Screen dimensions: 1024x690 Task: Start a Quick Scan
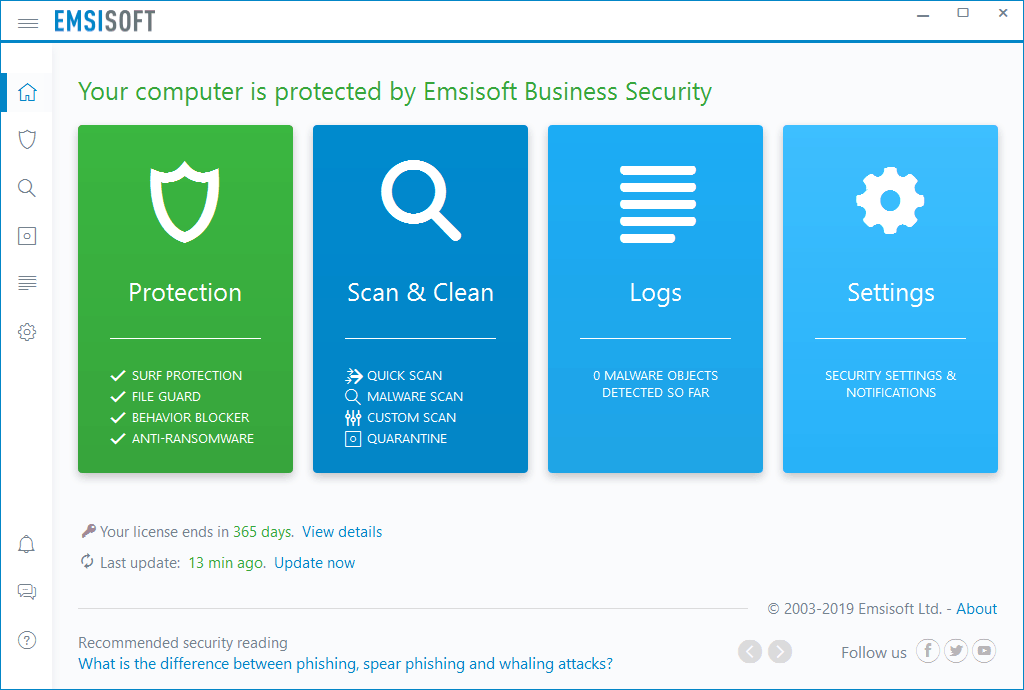(x=404, y=376)
